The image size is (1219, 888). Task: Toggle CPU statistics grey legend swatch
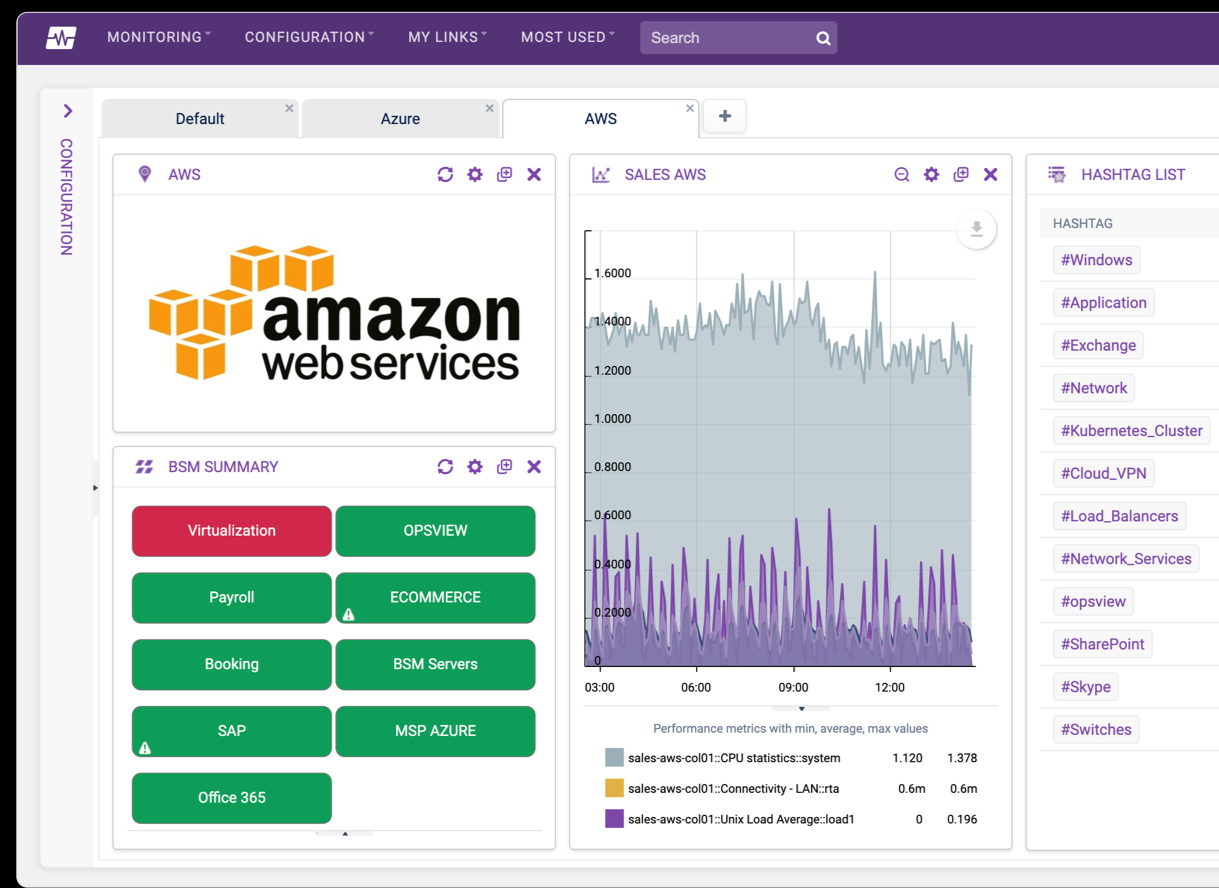tap(614, 758)
